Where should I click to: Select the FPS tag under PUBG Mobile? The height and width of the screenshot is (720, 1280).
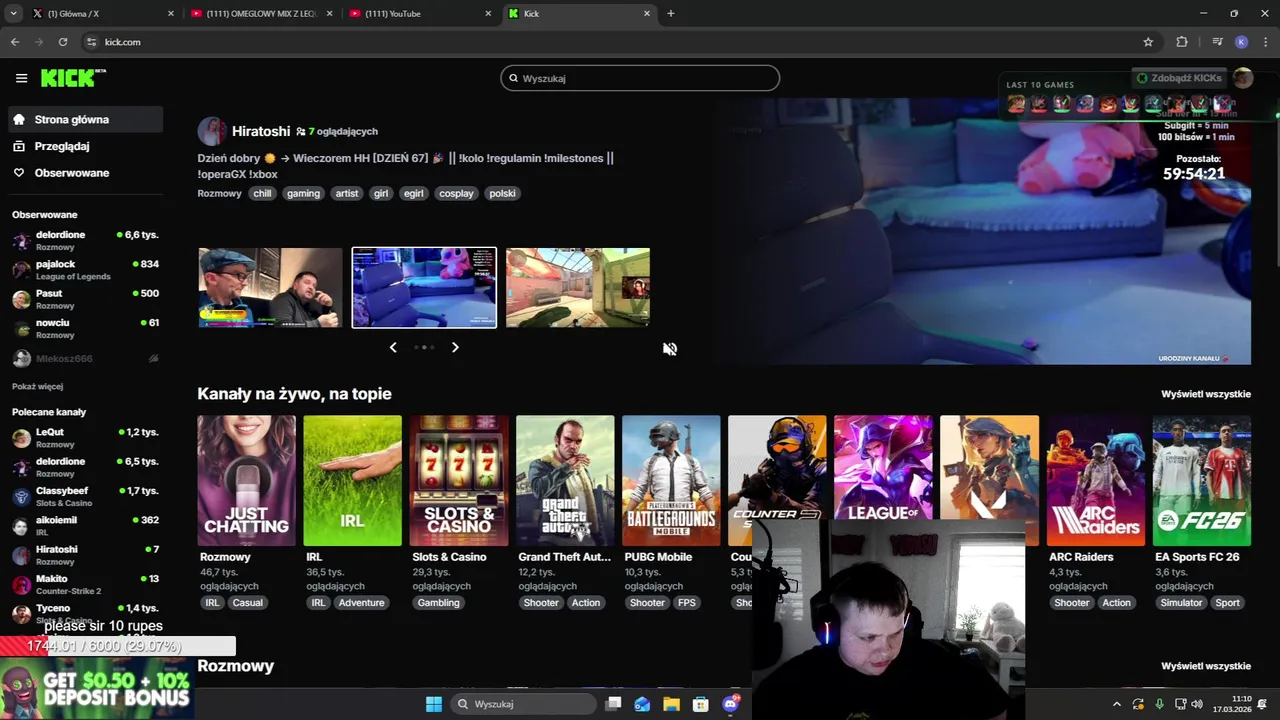(x=687, y=603)
